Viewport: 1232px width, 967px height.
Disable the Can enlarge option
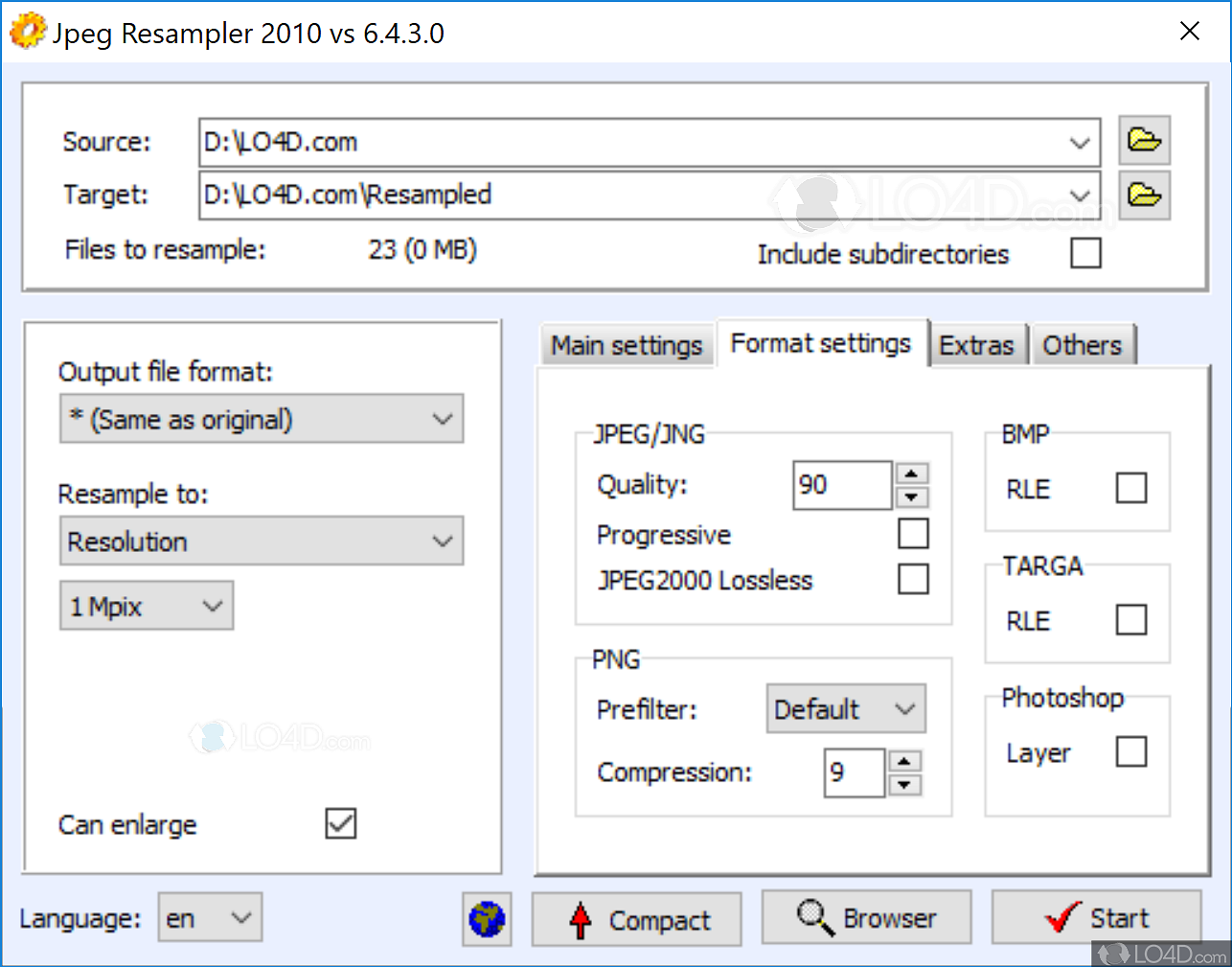(340, 823)
